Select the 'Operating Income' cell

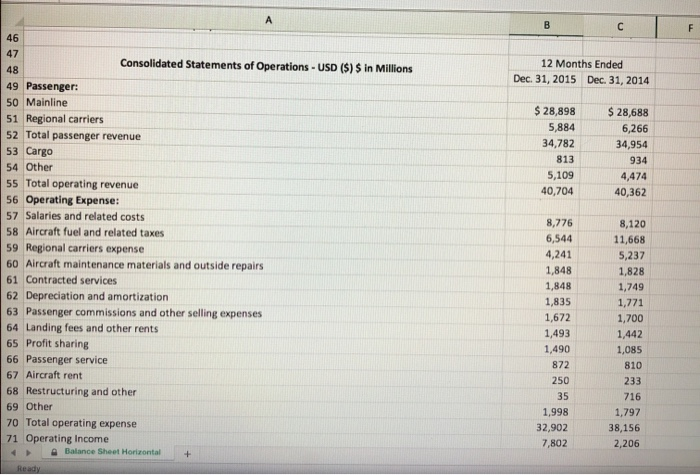(x=67, y=438)
